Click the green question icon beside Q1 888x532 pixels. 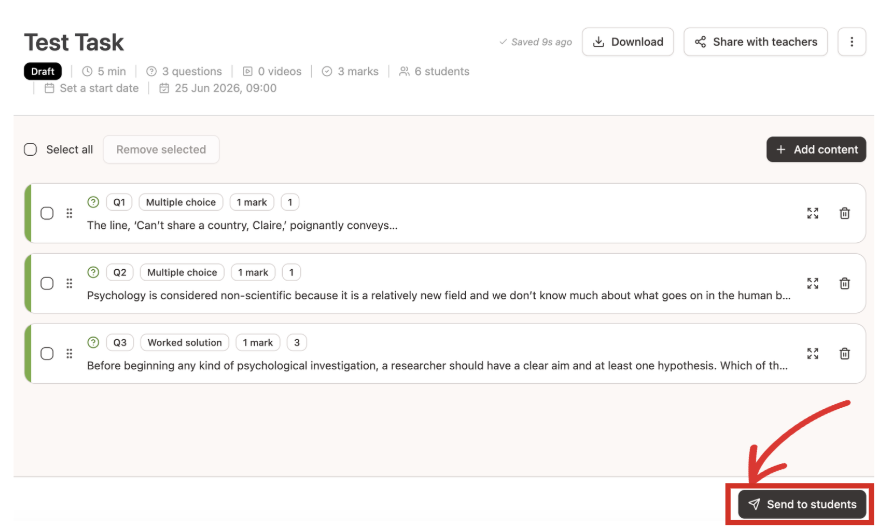pos(93,202)
